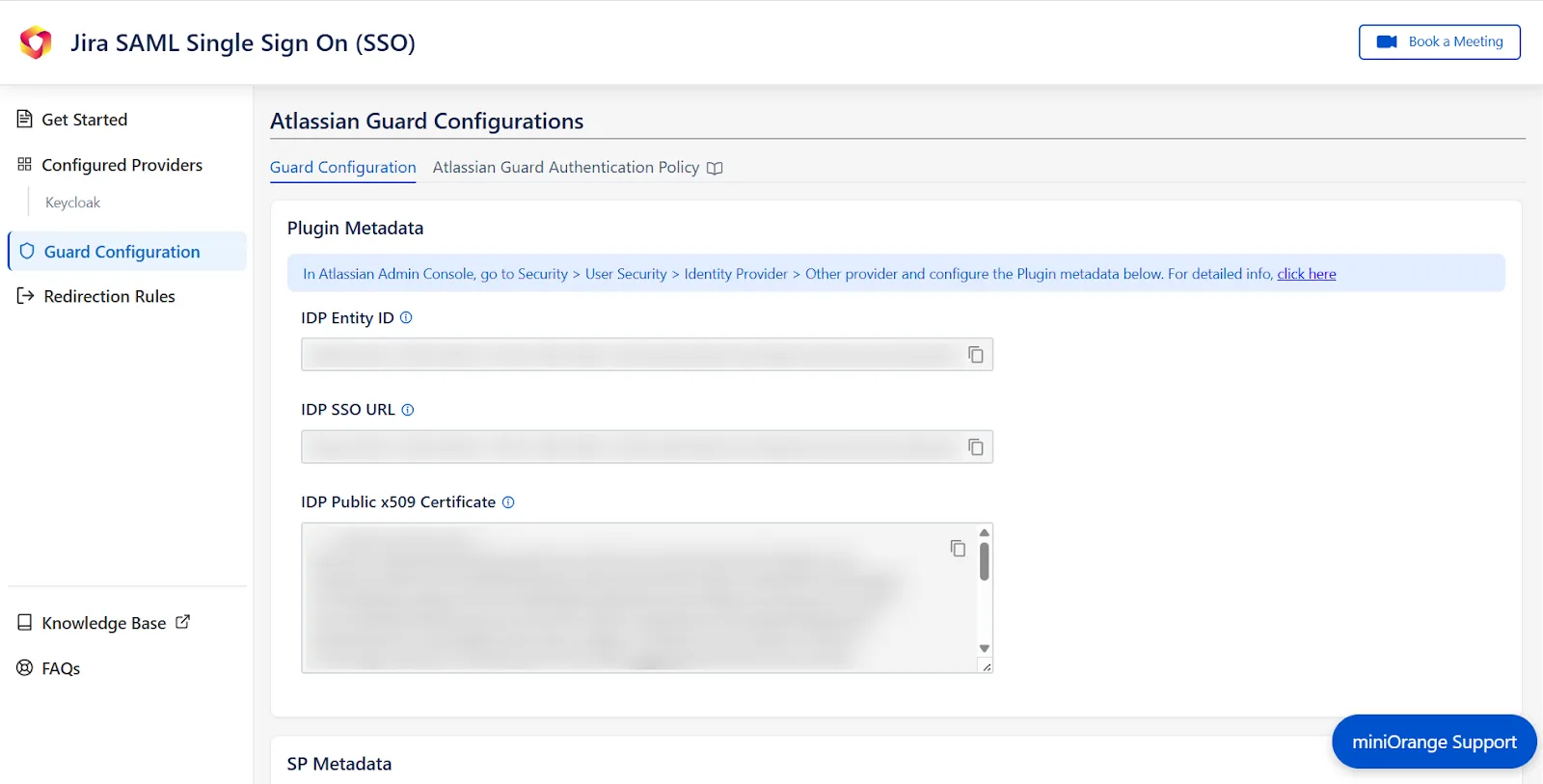The image size is (1543, 784).
Task: Click the Guard Configuration shield icon
Action: click(27, 251)
